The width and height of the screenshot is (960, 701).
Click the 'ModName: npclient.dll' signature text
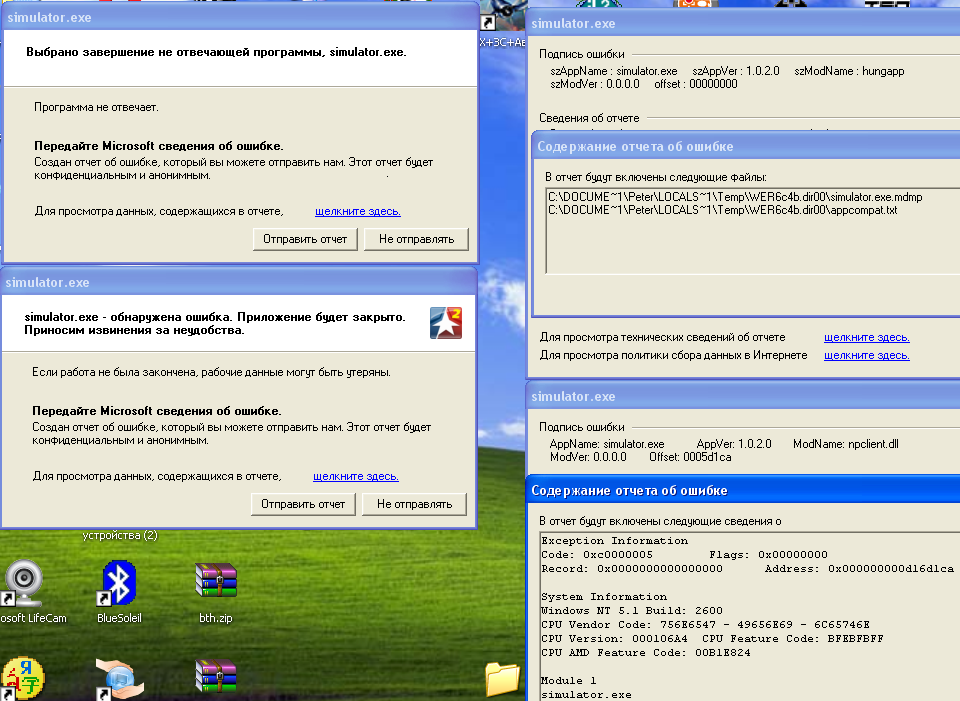[x=846, y=444]
